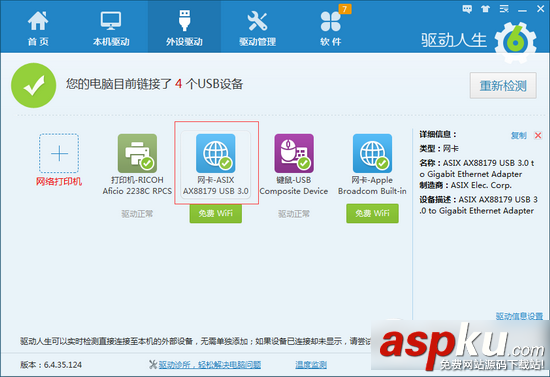Open the title bar main menu icon

[x=504, y=9]
